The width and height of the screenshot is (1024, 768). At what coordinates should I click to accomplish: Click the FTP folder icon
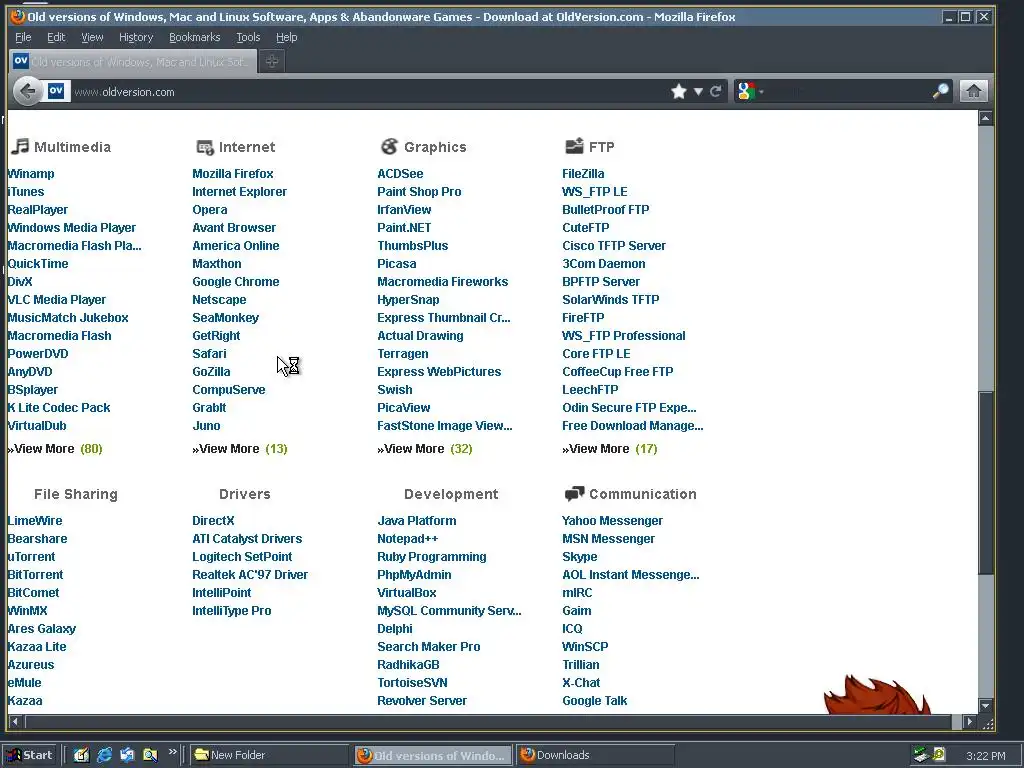pos(574,146)
